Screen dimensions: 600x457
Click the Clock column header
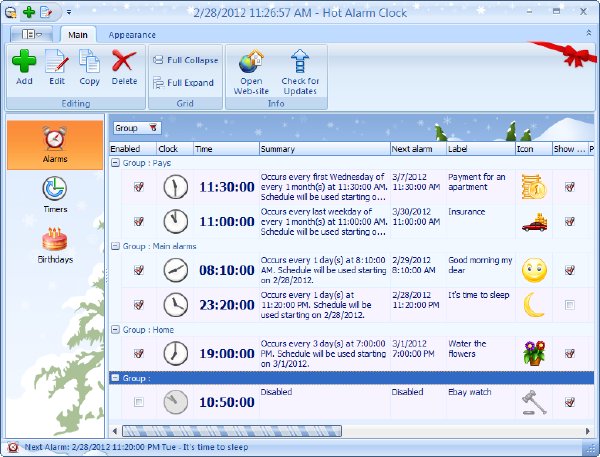pos(174,149)
